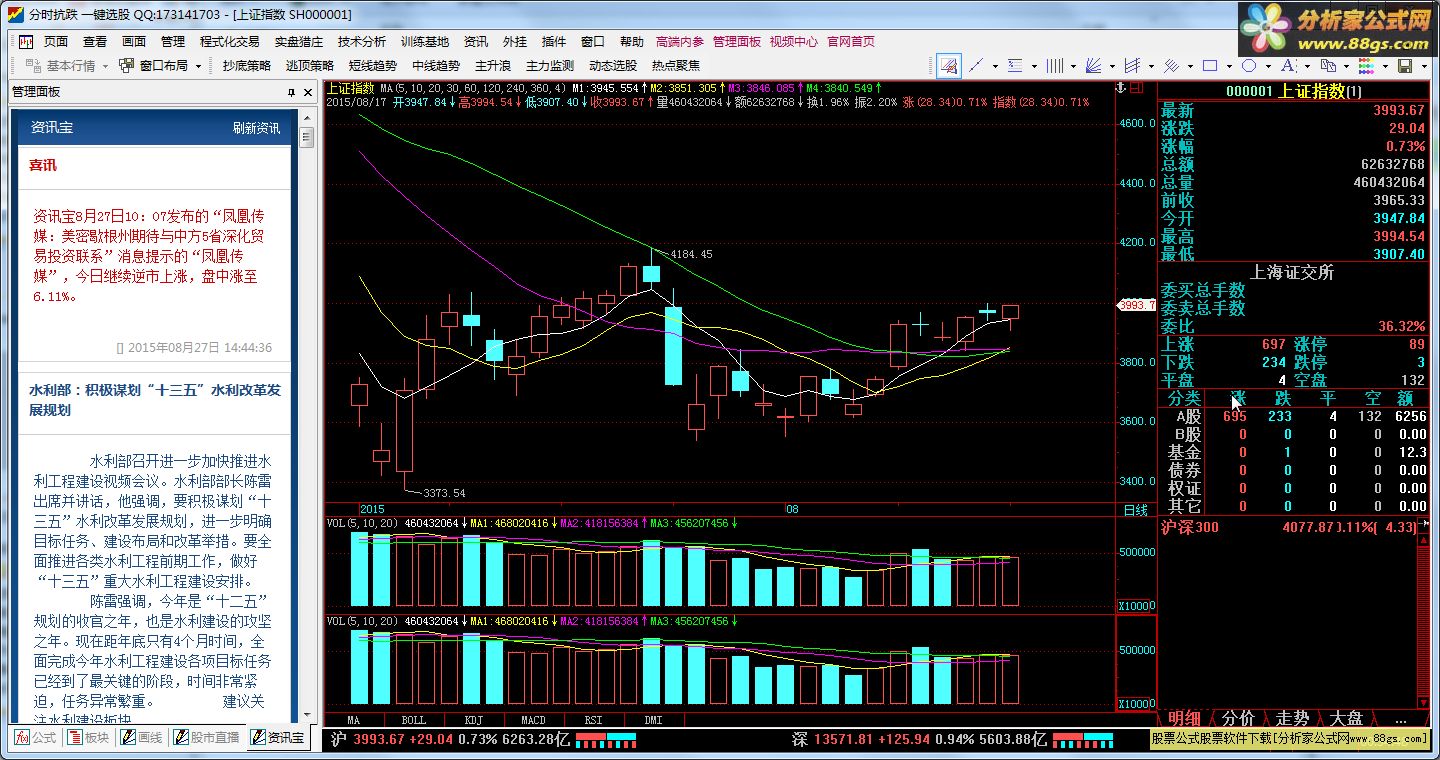Select the ellipse drawing tool
1440x760 pixels.
1249,66
